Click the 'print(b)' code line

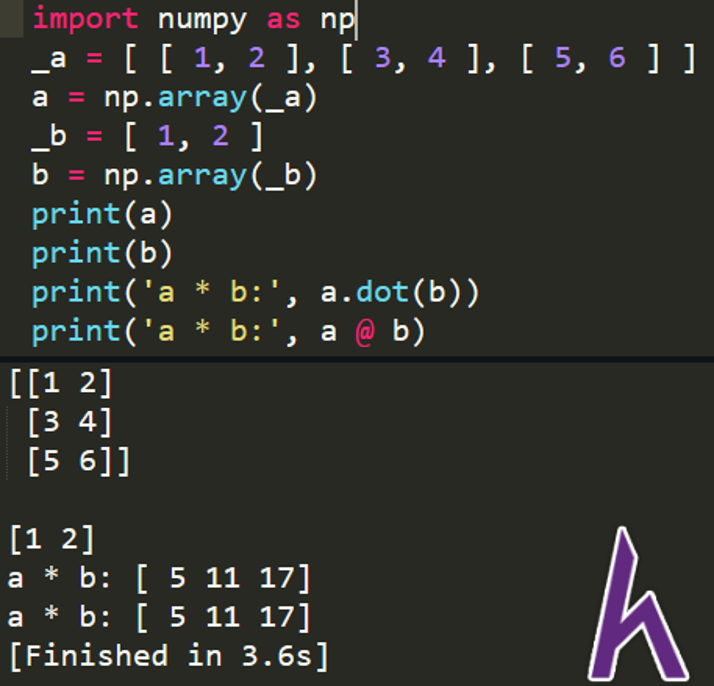pyautogui.click(x=102, y=253)
